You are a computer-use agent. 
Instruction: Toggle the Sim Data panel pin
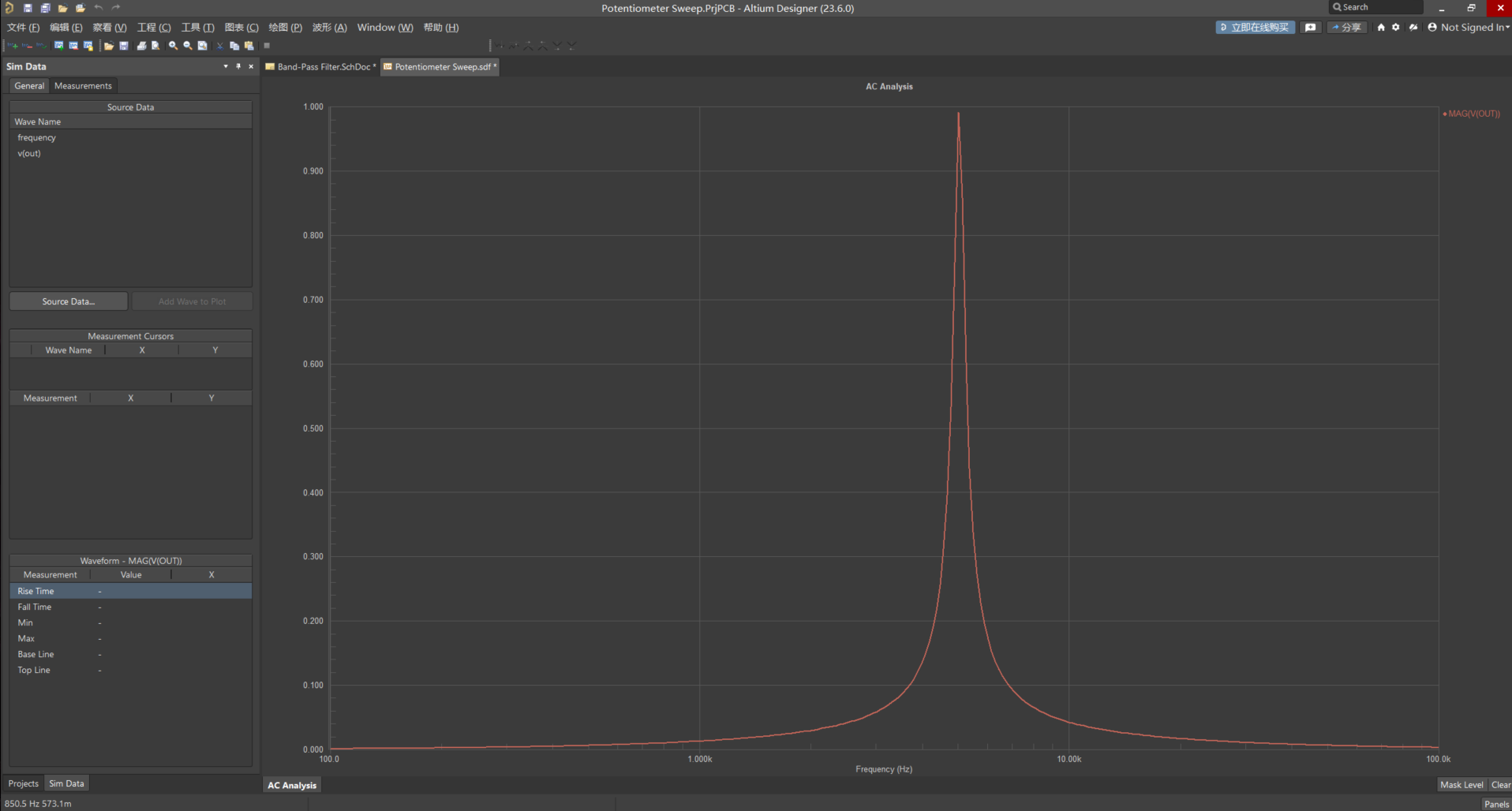[x=238, y=66]
